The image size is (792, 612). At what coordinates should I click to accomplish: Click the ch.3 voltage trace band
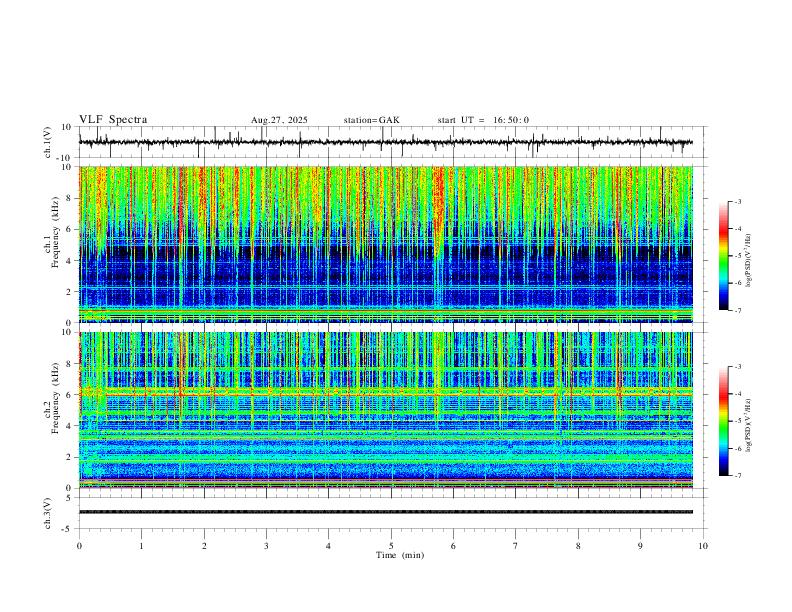click(x=385, y=512)
